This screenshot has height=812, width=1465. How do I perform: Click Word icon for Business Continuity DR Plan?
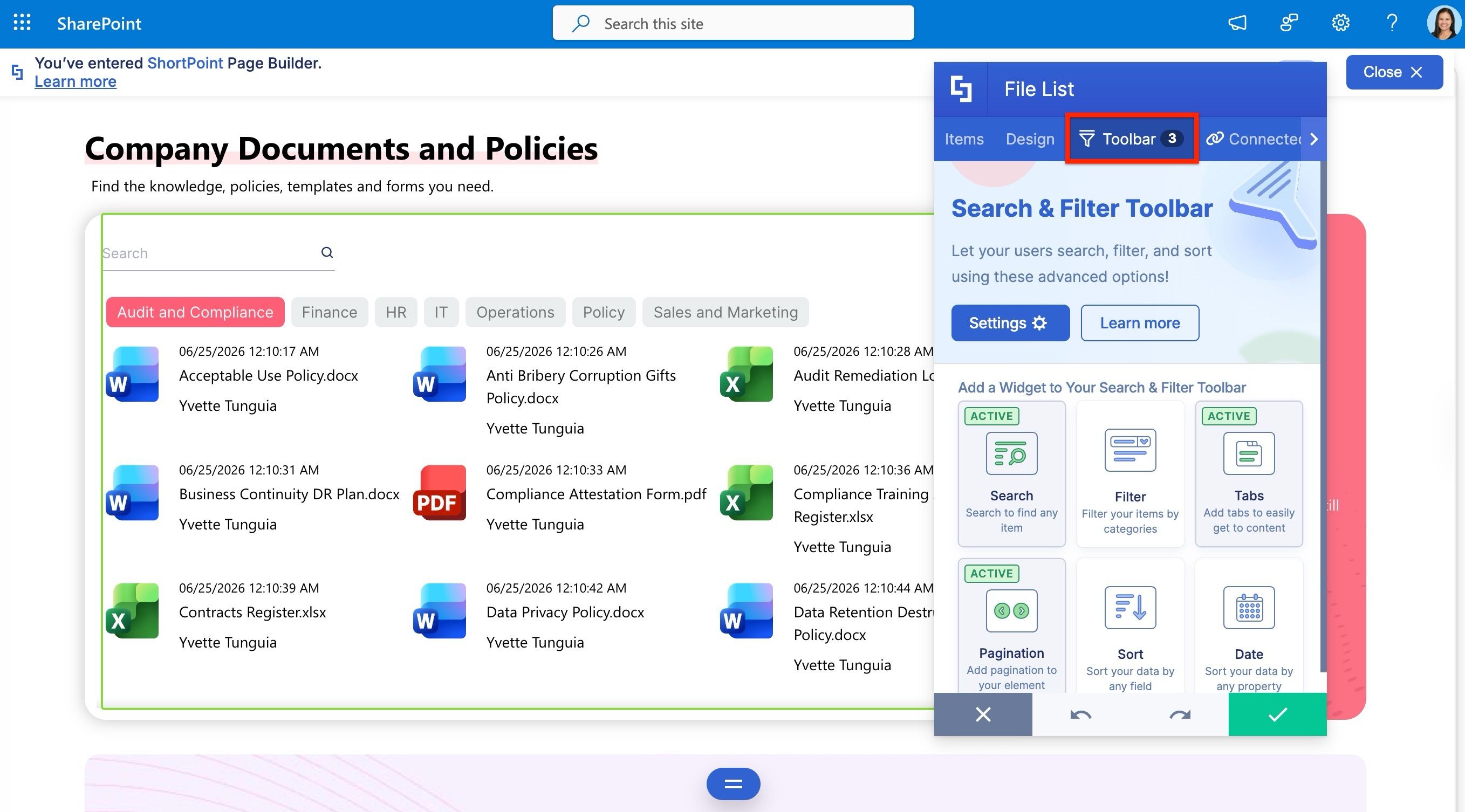pyautogui.click(x=133, y=492)
